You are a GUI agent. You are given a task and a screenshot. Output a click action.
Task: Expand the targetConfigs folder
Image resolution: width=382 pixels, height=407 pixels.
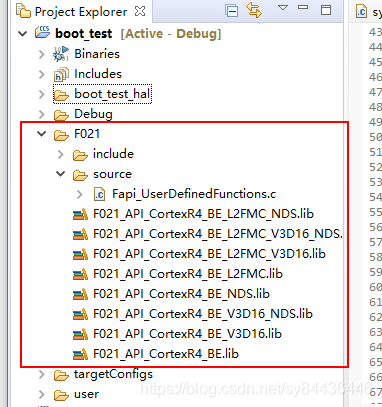tap(42, 374)
